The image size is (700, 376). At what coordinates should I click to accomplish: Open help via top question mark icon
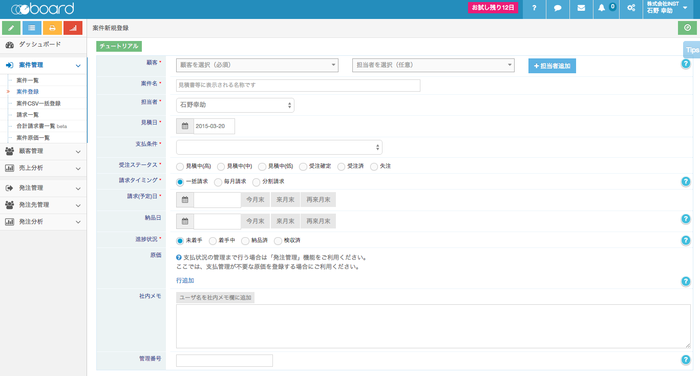(x=534, y=8)
